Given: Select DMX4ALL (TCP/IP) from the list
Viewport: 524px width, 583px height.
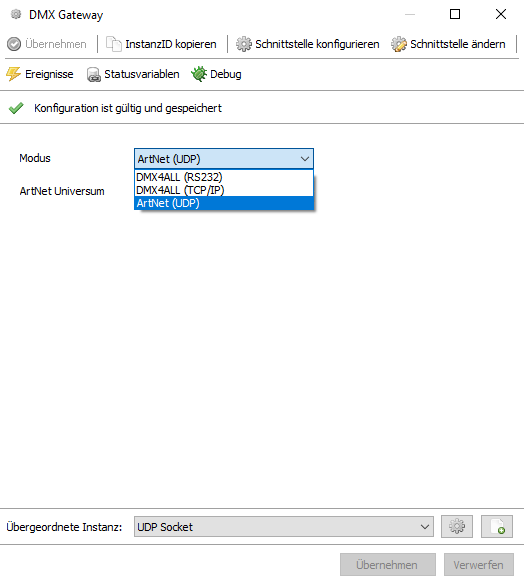Looking at the screenshot, I should [x=224, y=190].
